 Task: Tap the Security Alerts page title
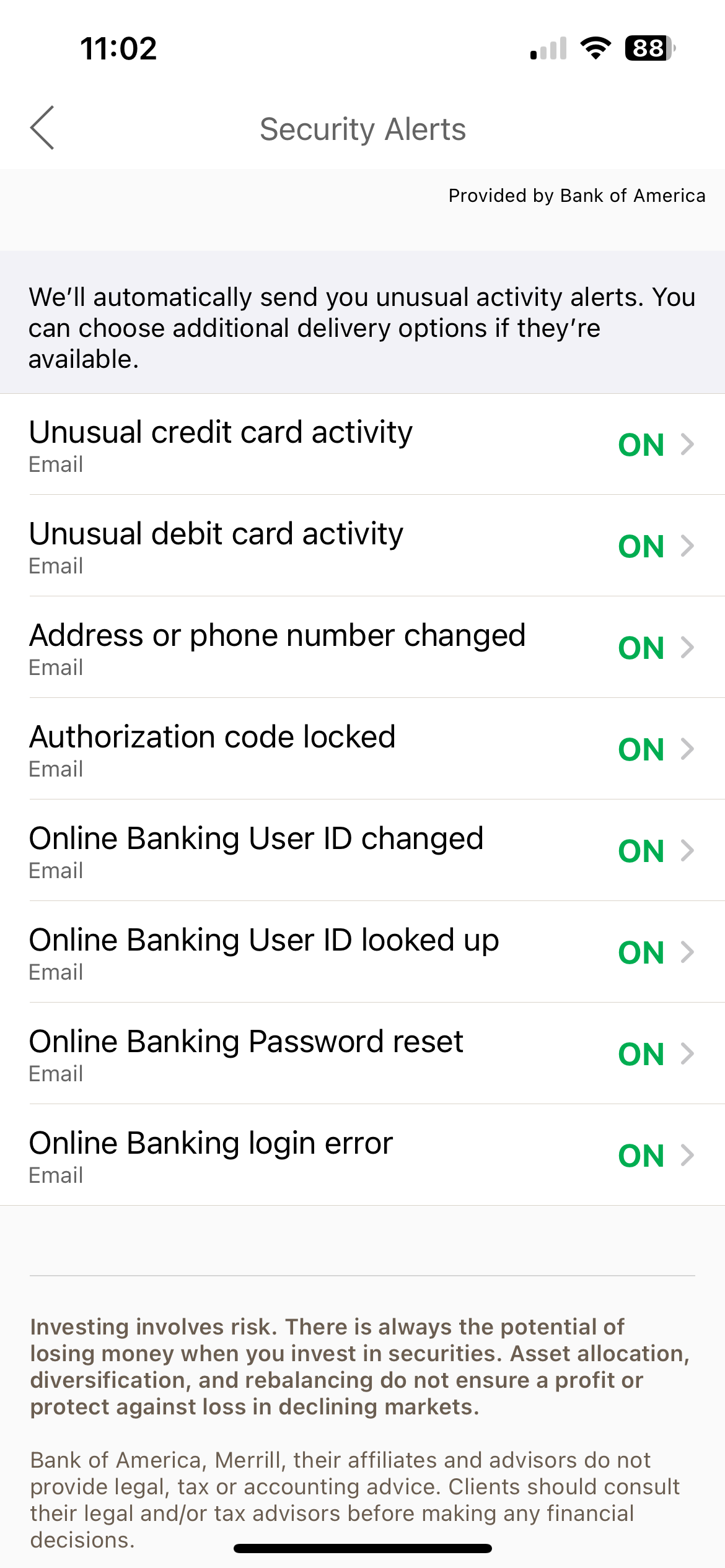click(362, 129)
